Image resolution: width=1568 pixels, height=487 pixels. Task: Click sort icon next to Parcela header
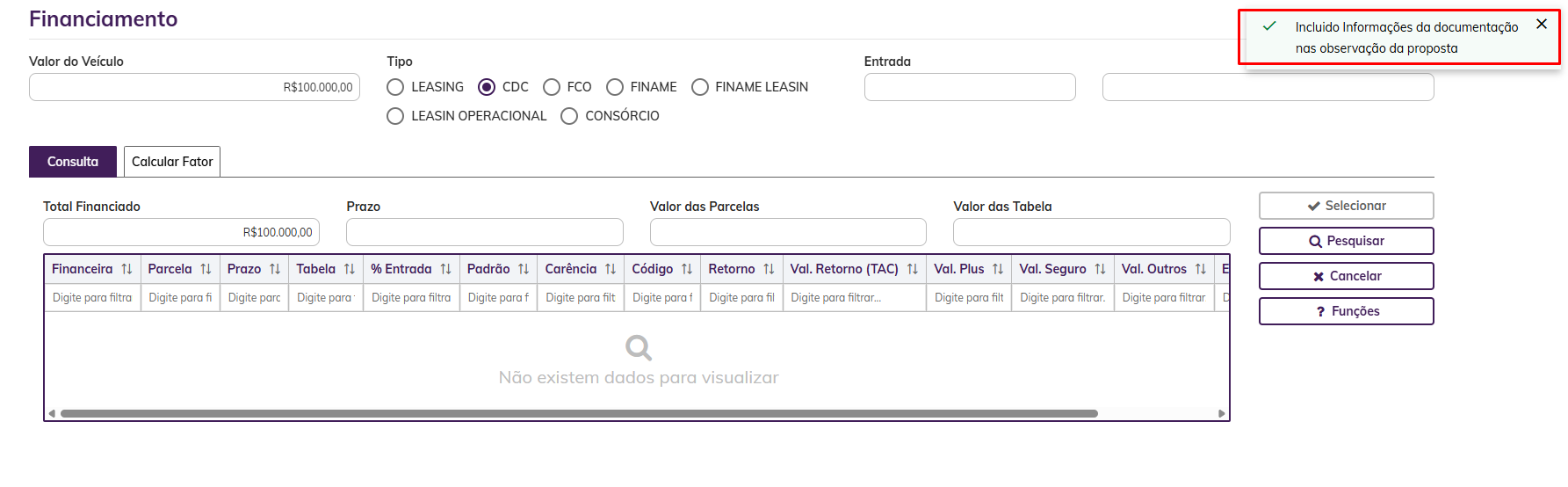pyautogui.click(x=206, y=269)
